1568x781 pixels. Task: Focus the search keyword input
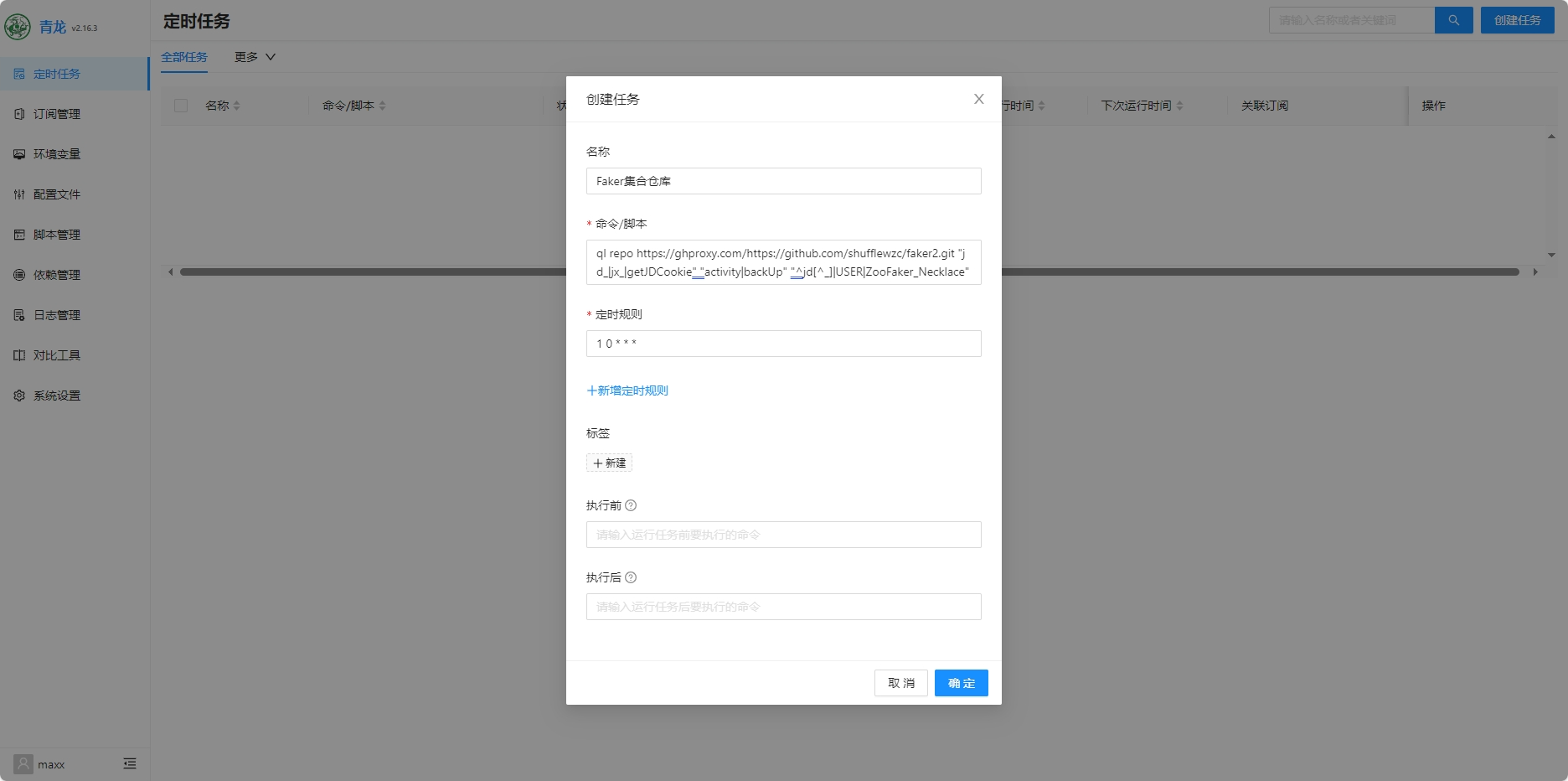1352,20
